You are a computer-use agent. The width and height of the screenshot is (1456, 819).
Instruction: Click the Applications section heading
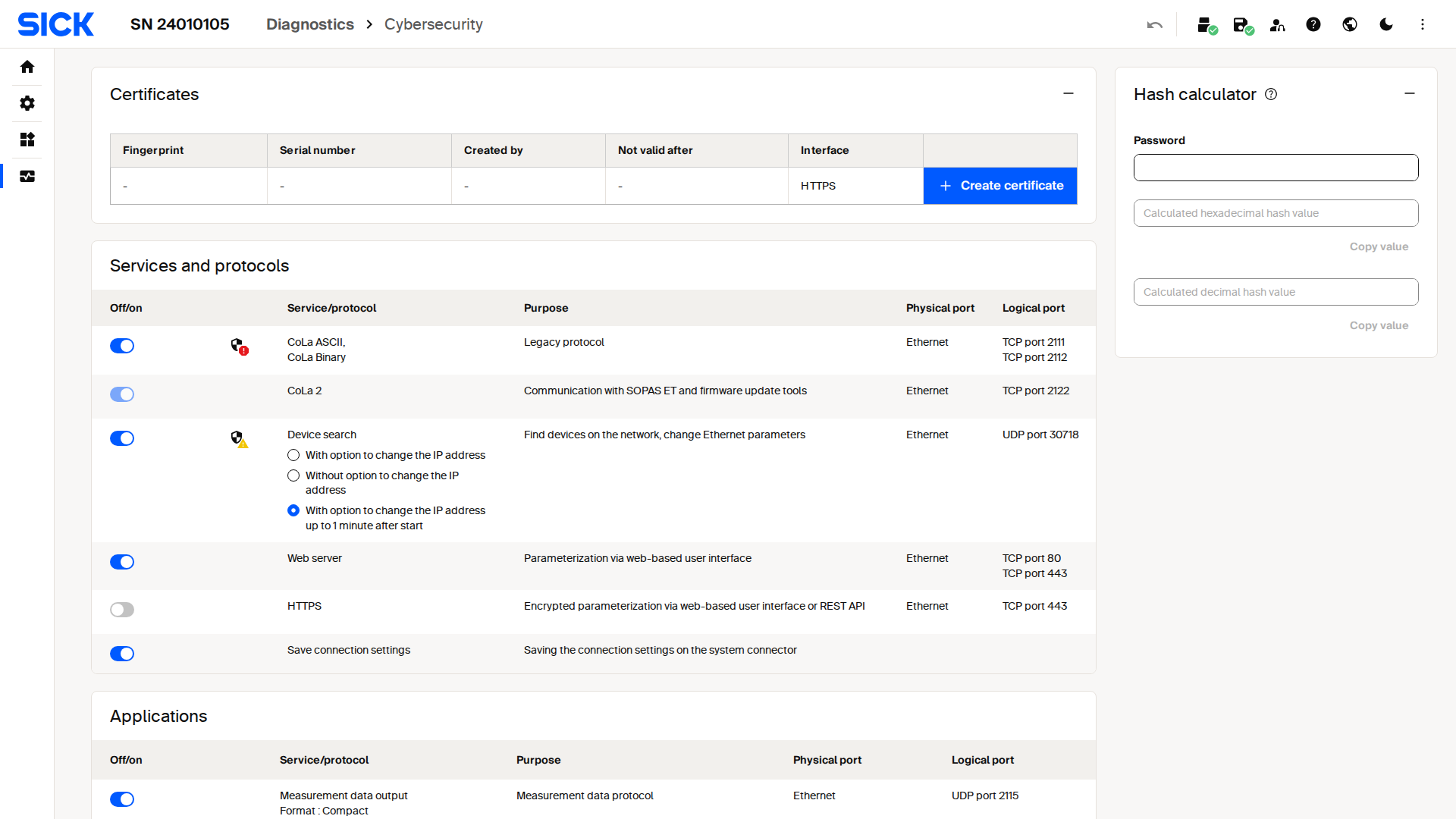(158, 716)
